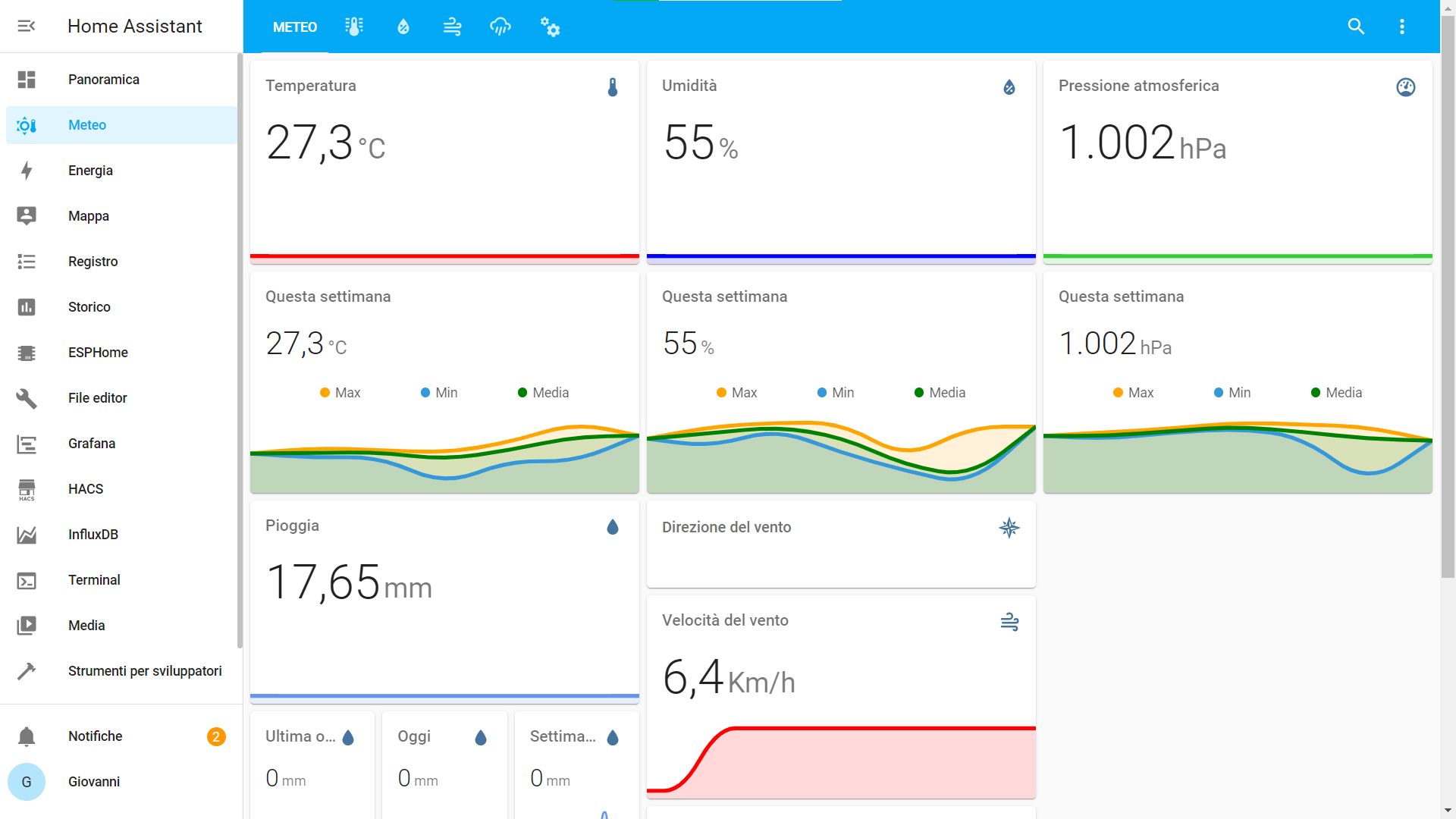Click the page vertical scrollbar
Viewport: 1456px width, 819px height.
pos(1448,303)
